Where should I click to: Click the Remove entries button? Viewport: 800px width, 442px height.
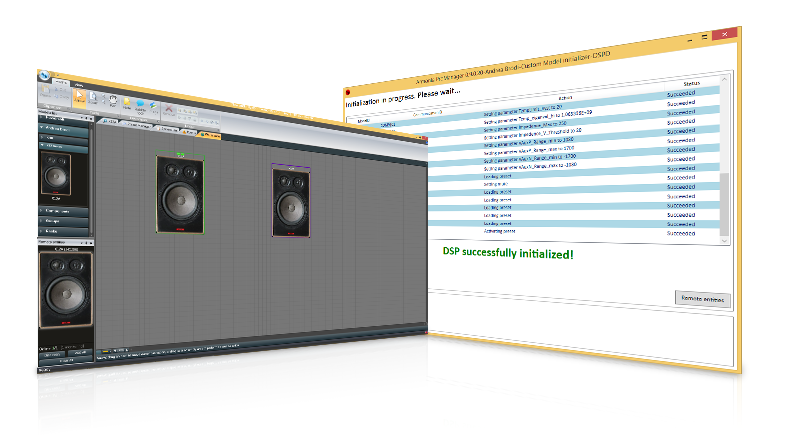pyautogui.click(x=704, y=299)
